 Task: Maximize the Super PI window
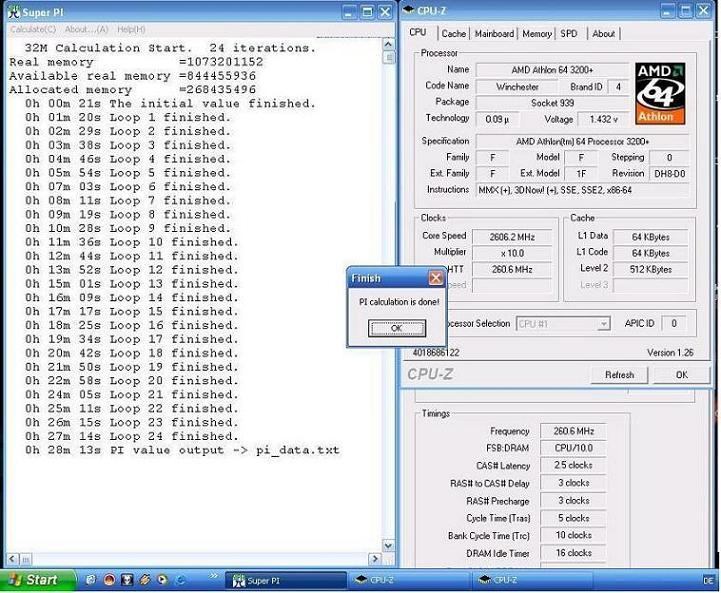[367, 12]
